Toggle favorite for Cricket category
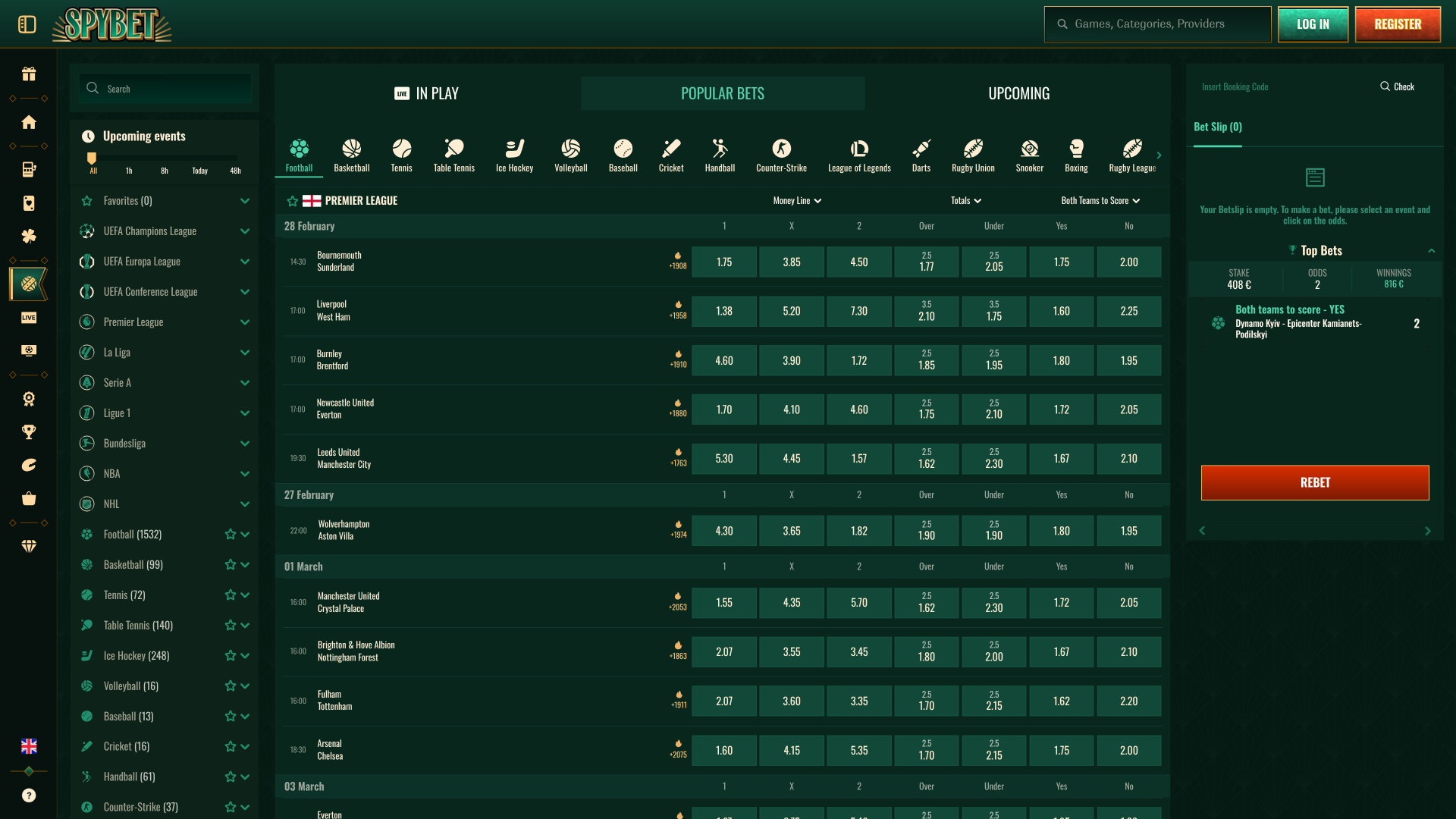 (x=229, y=746)
